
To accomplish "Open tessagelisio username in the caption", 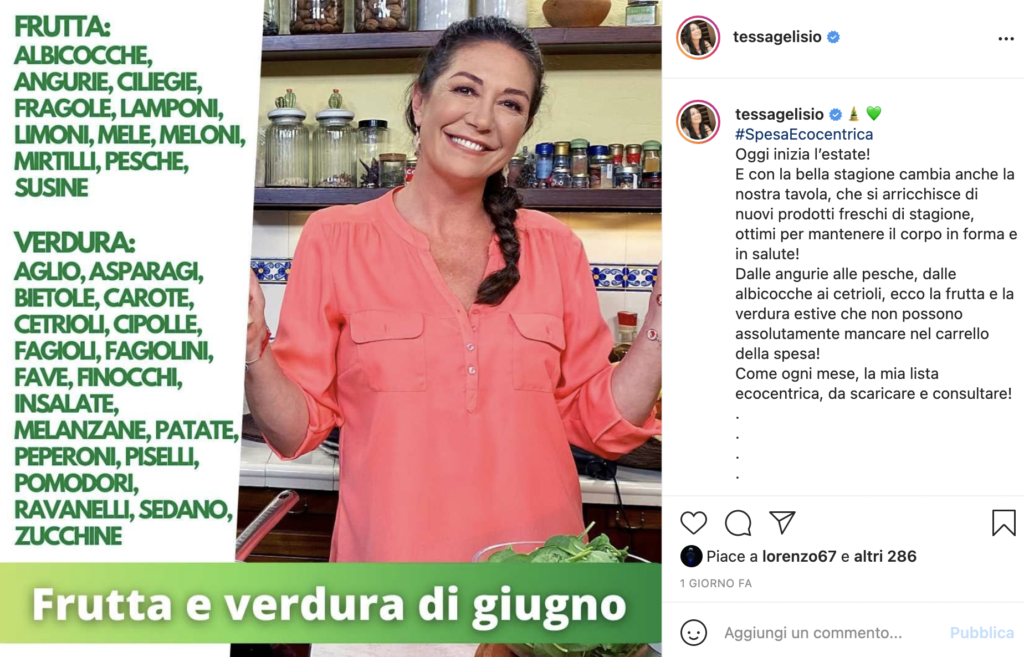I will pyautogui.click(x=780, y=114).
